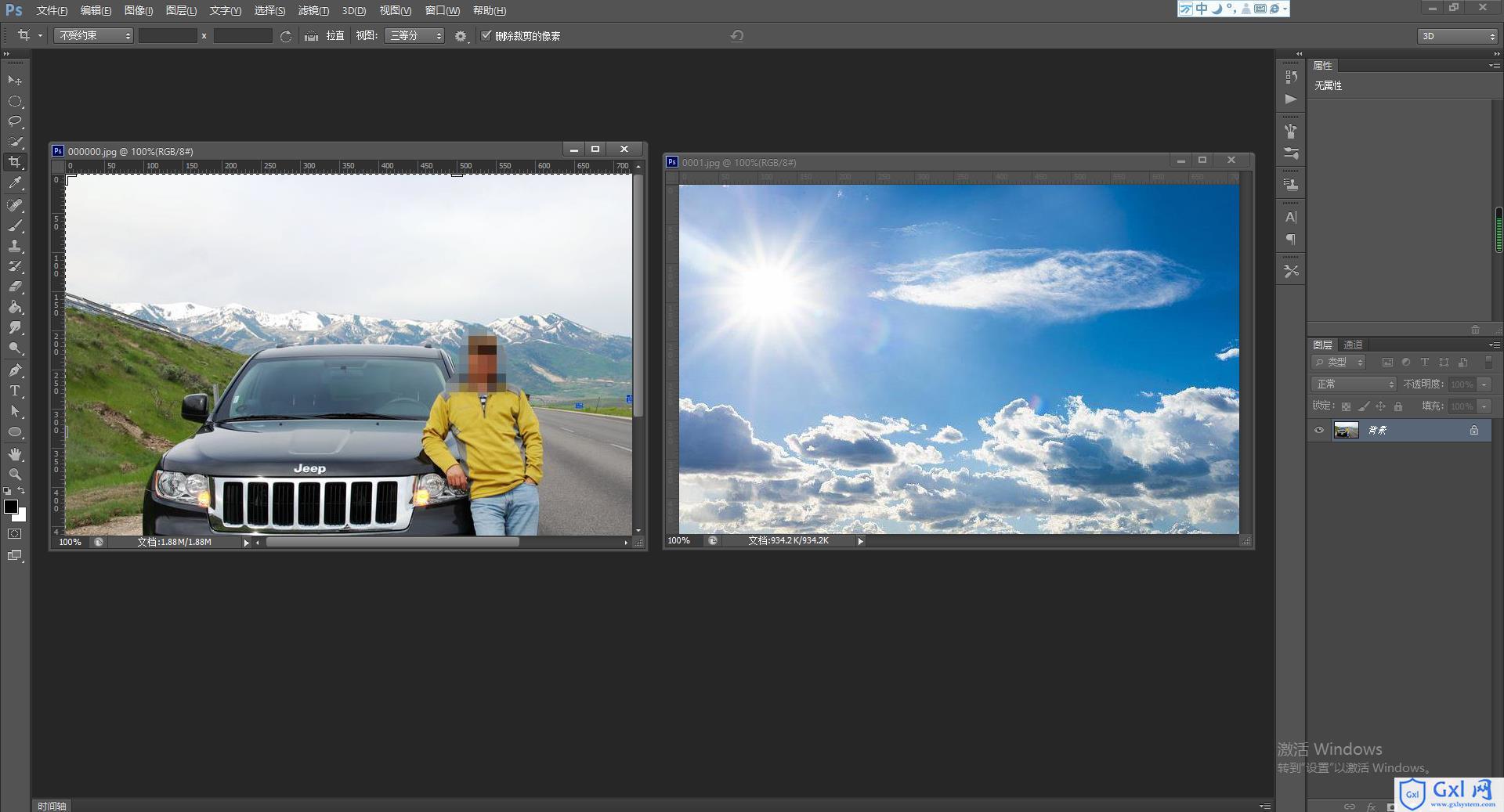Viewport: 1504px width, 812px height.
Task: Select the Eraser tool
Action: coord(15,287)
